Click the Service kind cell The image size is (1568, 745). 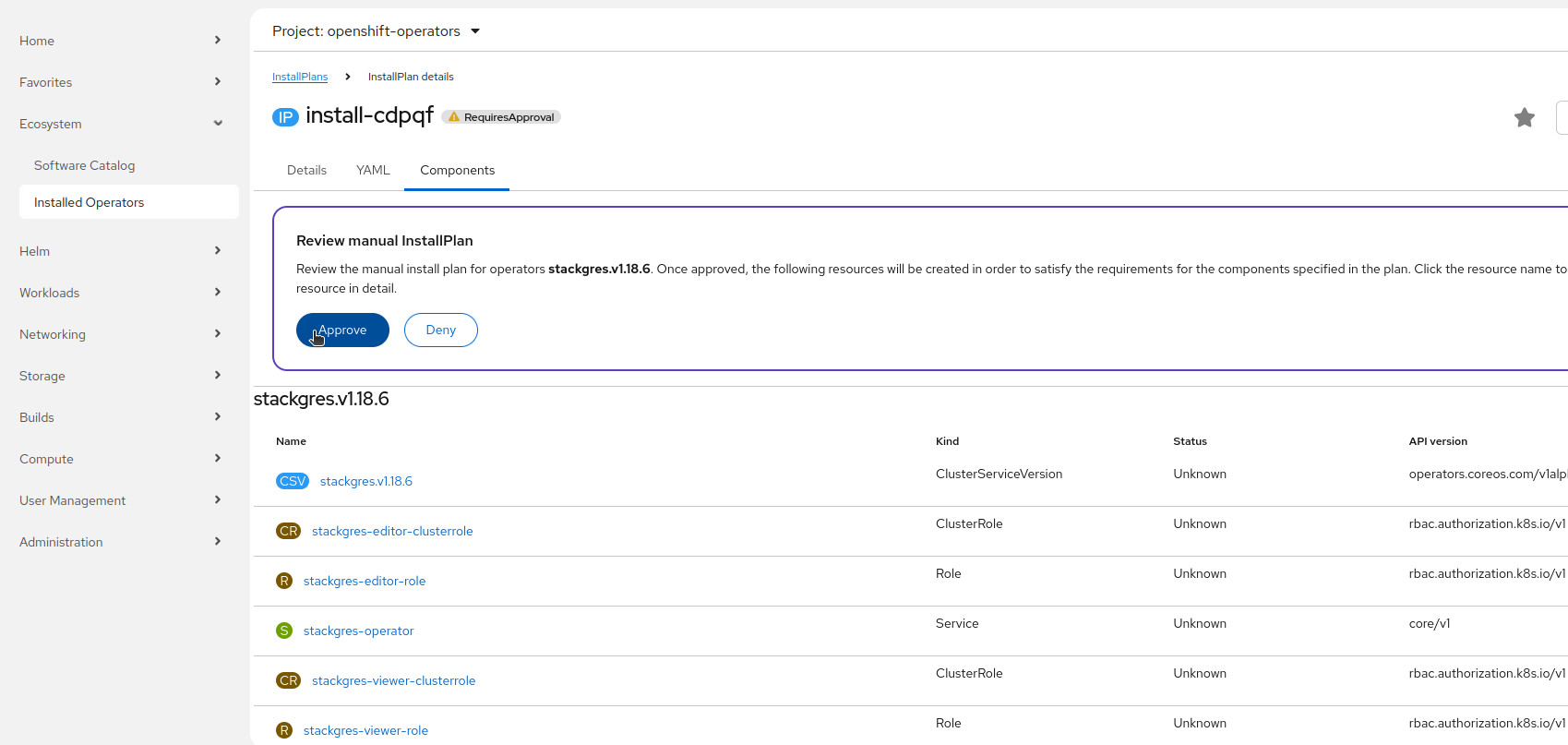(x=957, y=623)
